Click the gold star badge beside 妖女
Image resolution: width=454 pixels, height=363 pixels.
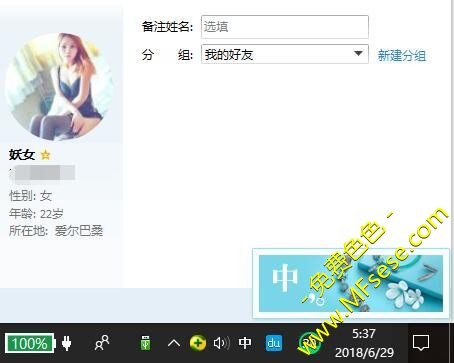[x=45, y=155]
